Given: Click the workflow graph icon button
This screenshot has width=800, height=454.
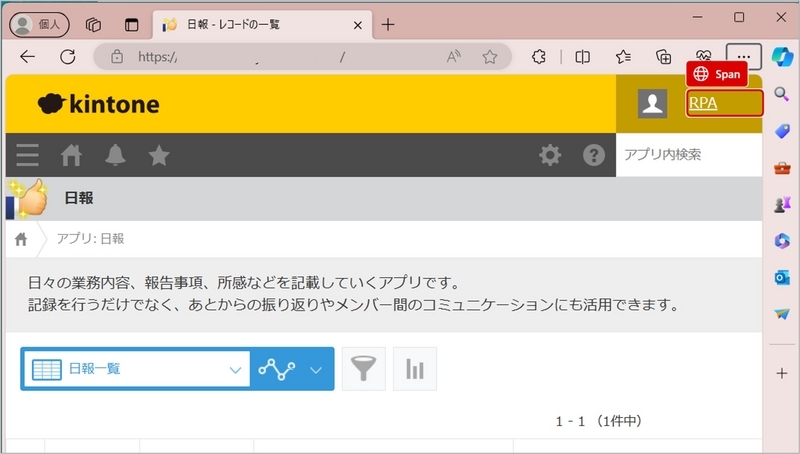Looking at the screenshot, I should coord(277,369).
